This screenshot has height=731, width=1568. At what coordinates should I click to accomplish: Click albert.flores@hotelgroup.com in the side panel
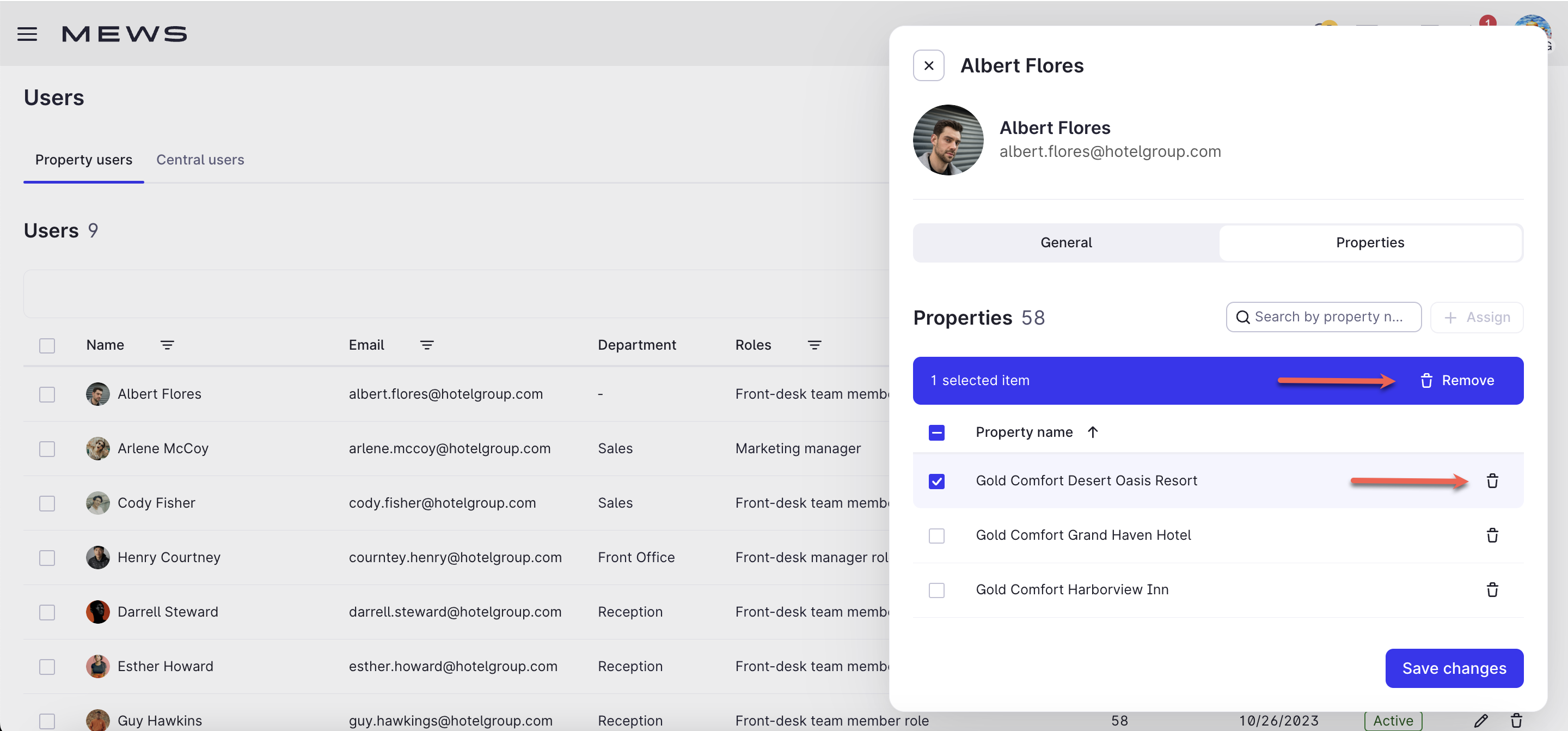coord(1110,151)
